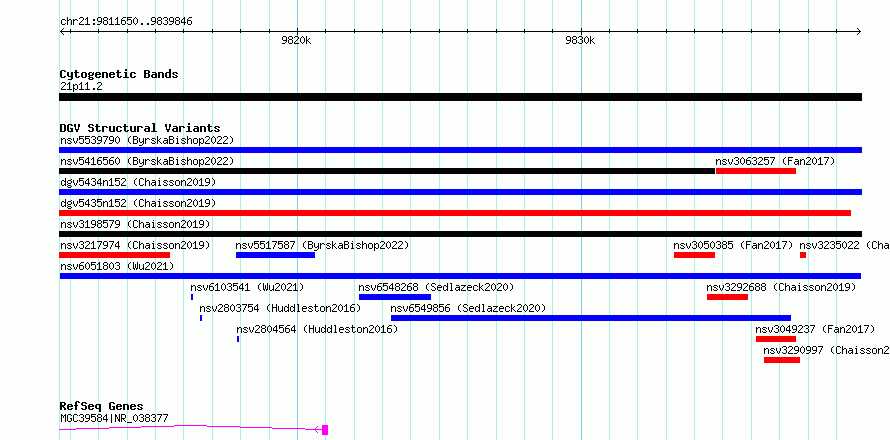Click the tiny blue marker of nsv2804564
This screenshot has height=440, width=890.
coord(238,339)
